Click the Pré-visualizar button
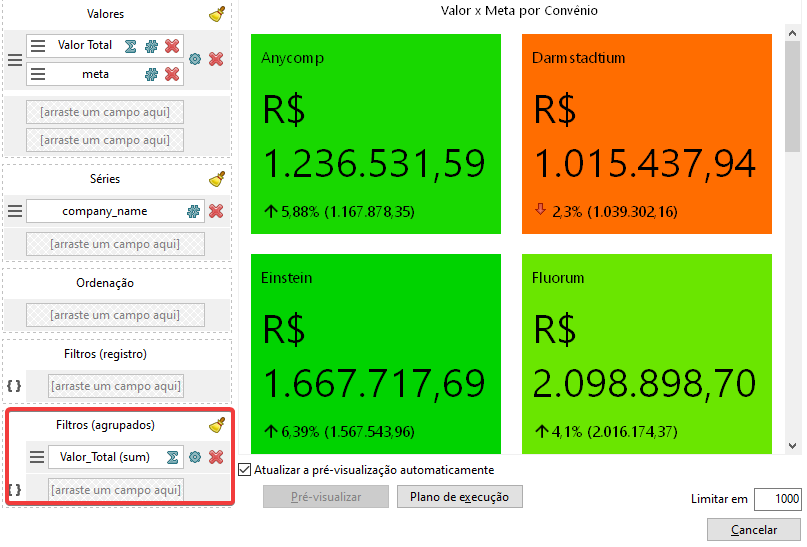Image resolution: width=807 pixels, height=547 pixels. tap(326, 497)
